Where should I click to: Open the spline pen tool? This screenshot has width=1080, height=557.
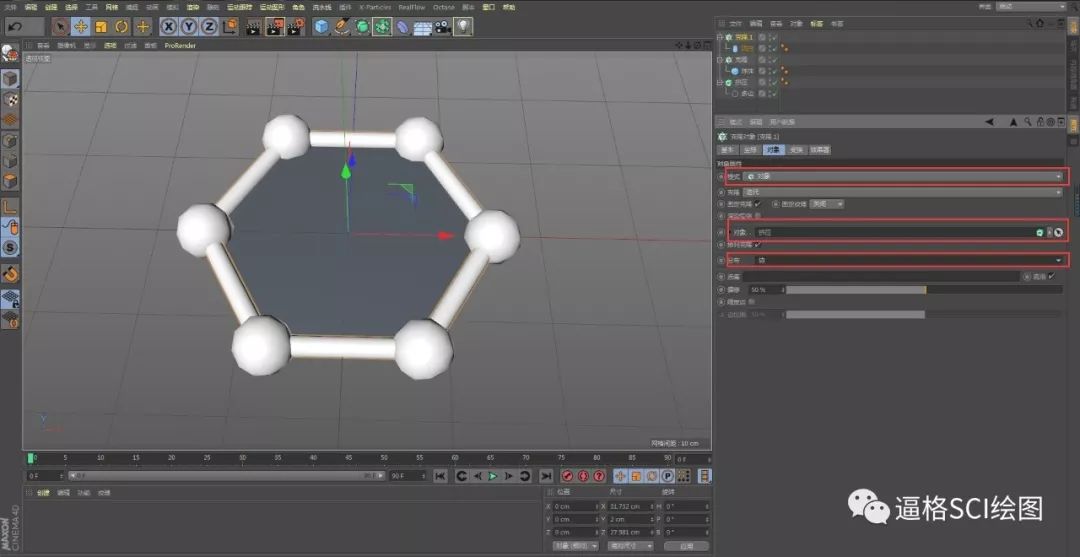point(342,26)
